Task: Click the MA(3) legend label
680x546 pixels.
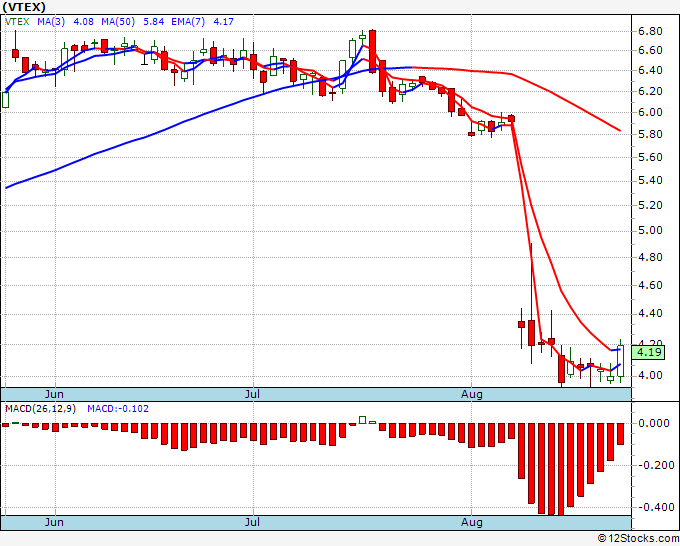Action: [51, 21]
